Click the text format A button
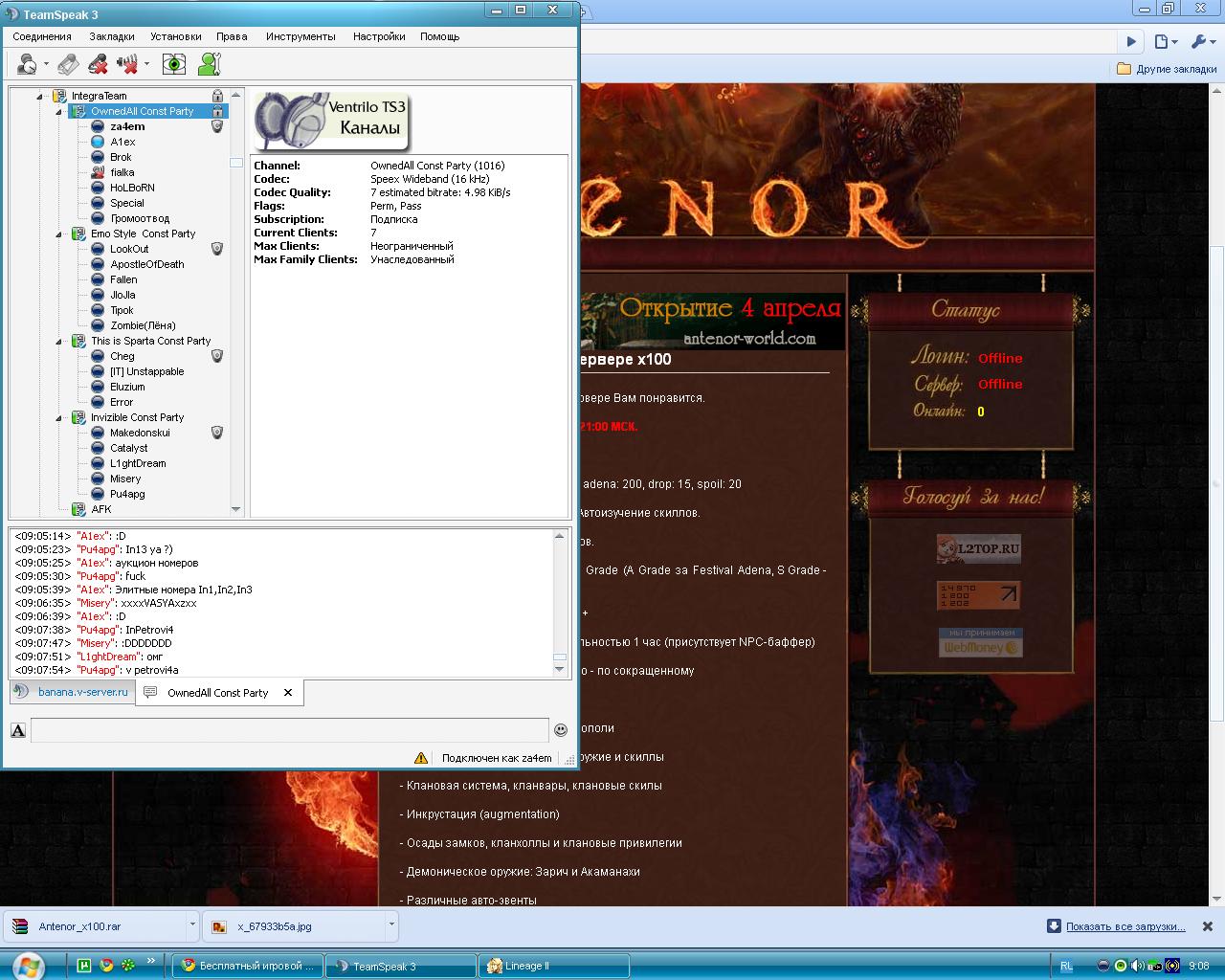 (18, 730)
